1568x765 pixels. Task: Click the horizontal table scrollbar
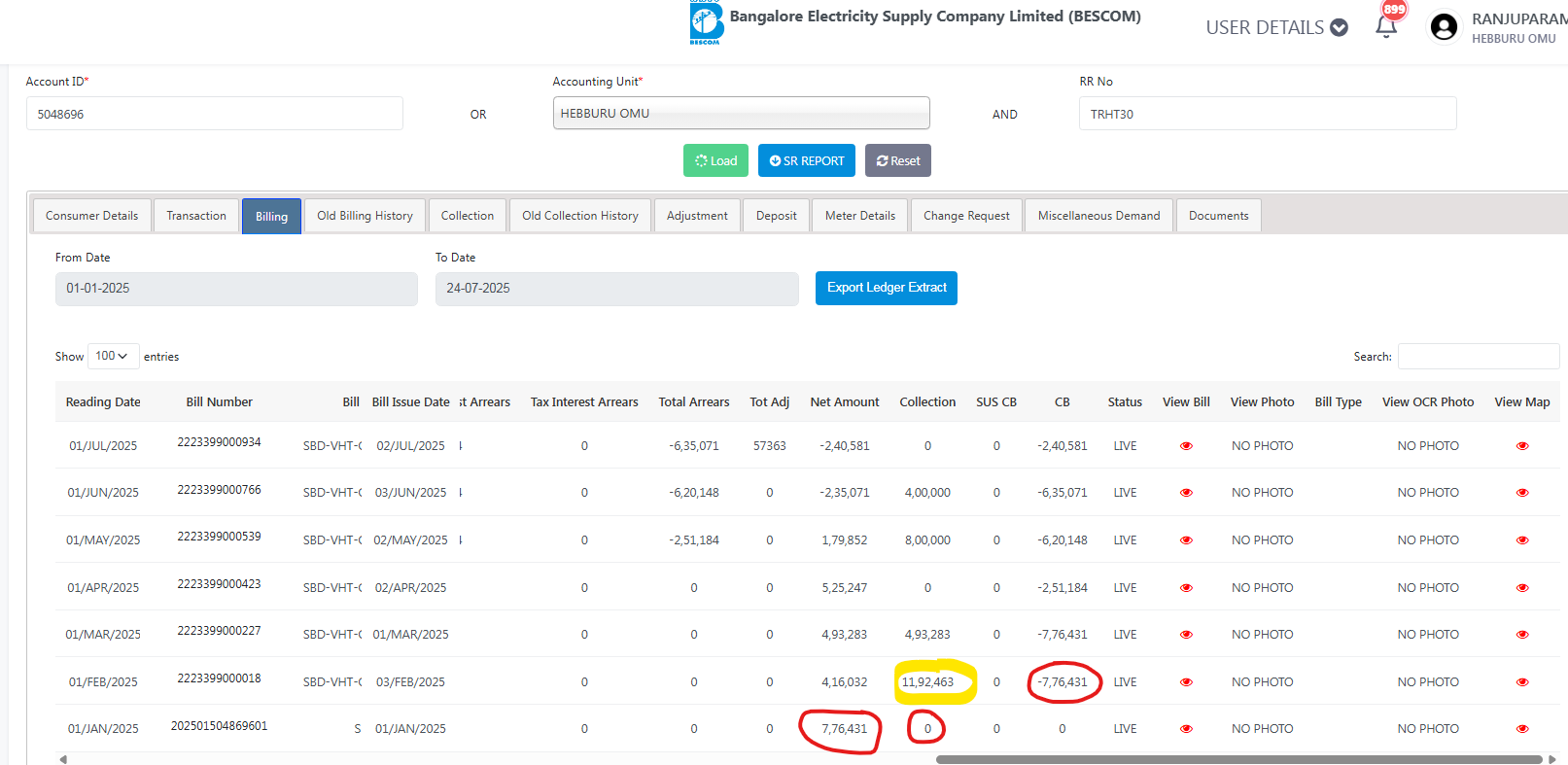[1238, 759]
